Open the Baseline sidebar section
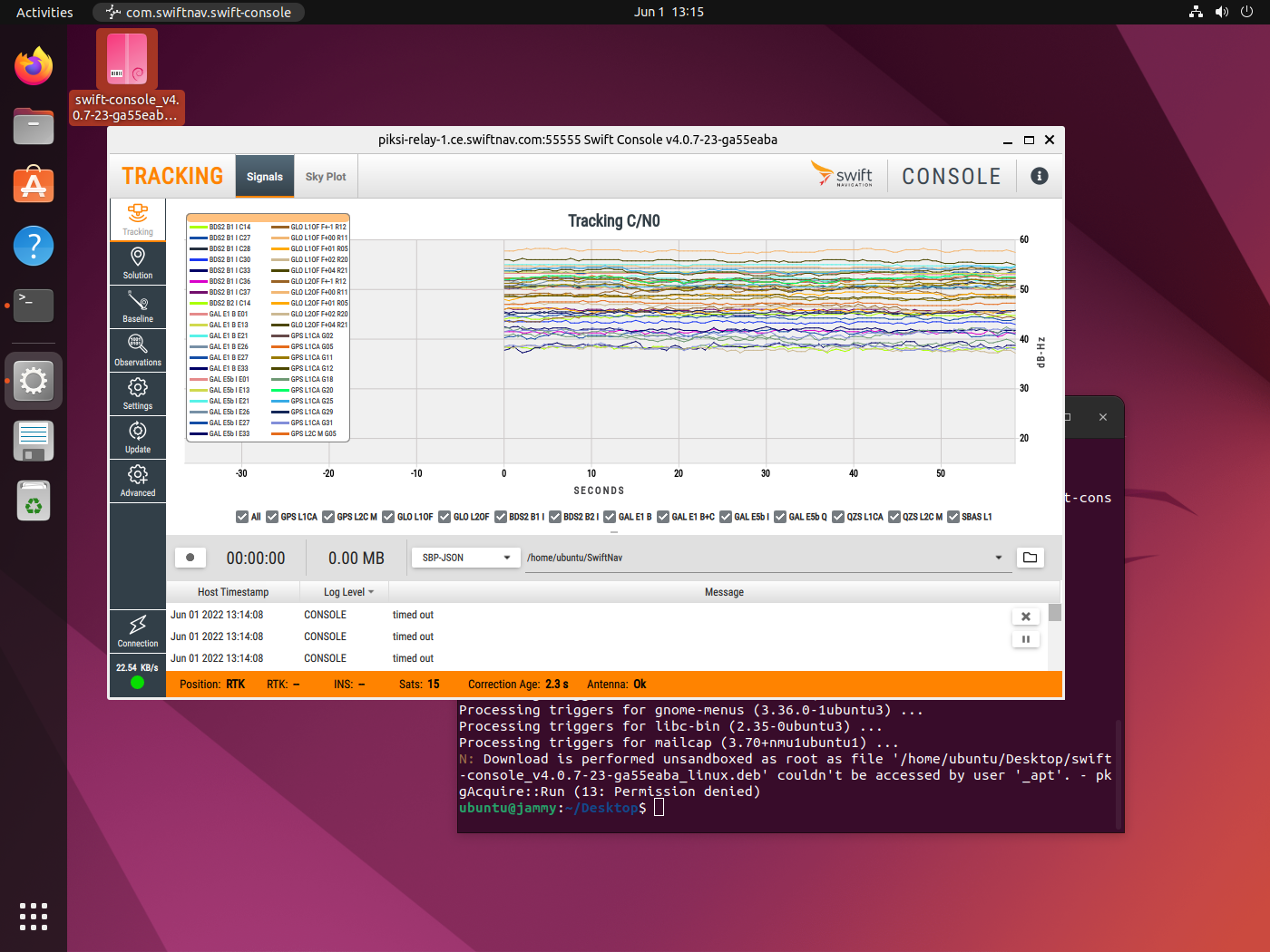 (x=138, y=307)
